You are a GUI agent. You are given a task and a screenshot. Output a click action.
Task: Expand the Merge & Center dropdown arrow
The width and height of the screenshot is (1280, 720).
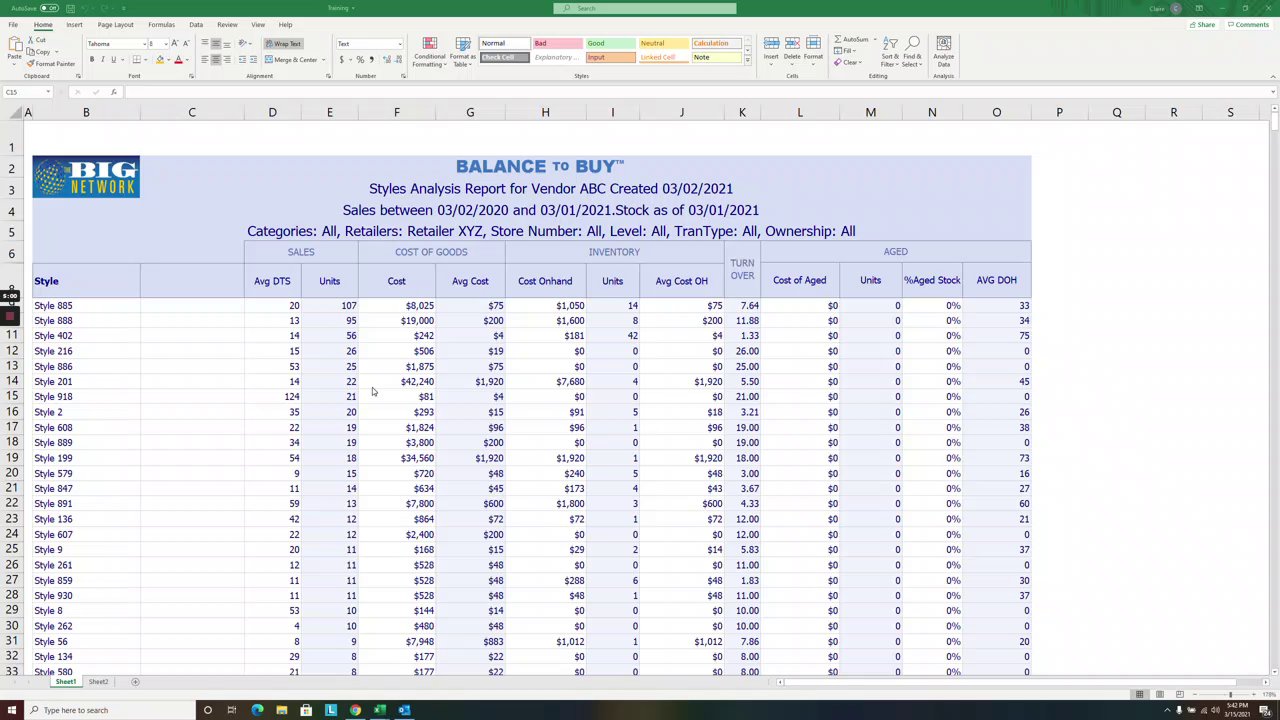pyautogui.click(x=326, y=60)
